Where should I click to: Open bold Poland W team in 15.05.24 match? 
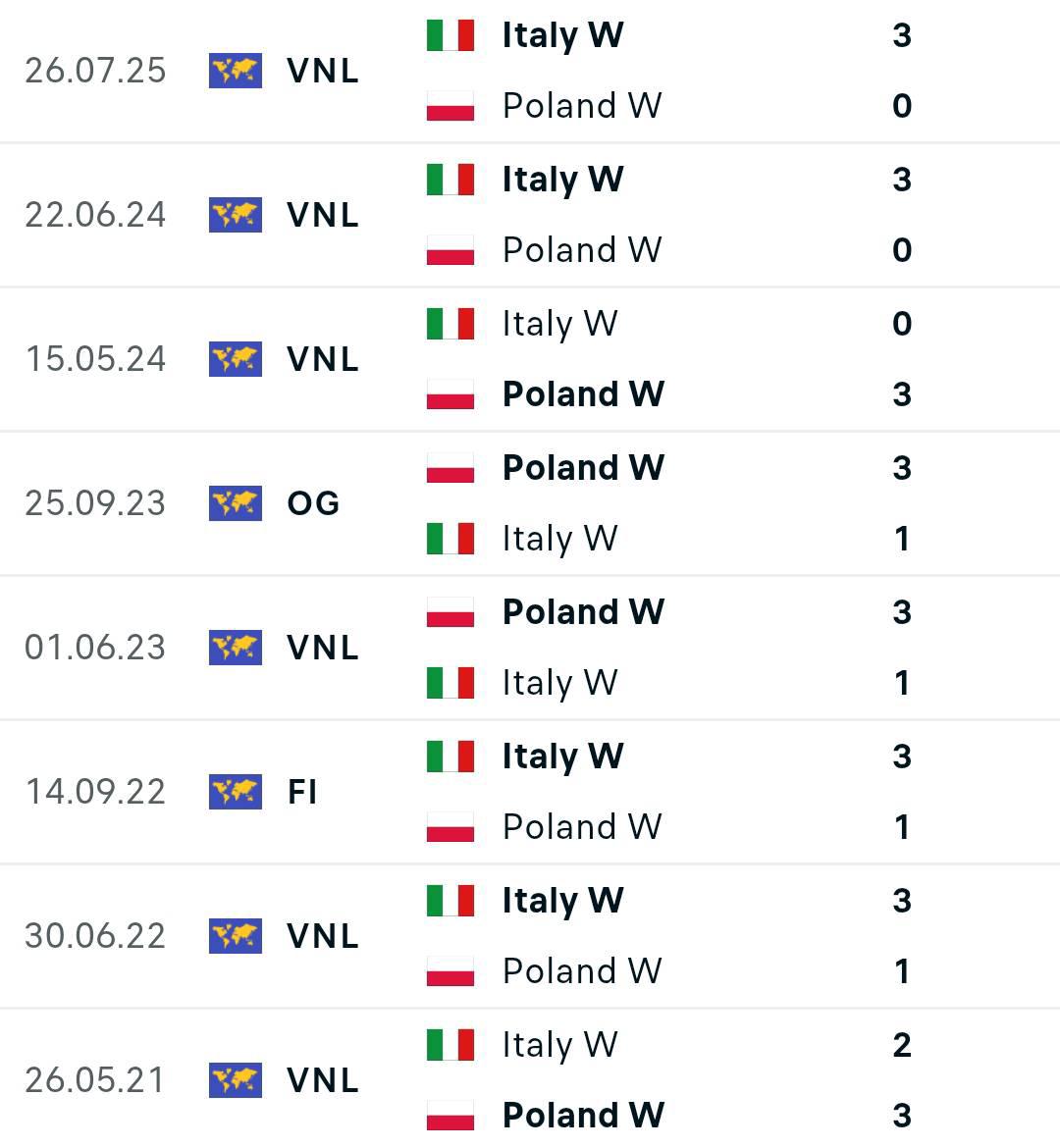click(583, 393)
